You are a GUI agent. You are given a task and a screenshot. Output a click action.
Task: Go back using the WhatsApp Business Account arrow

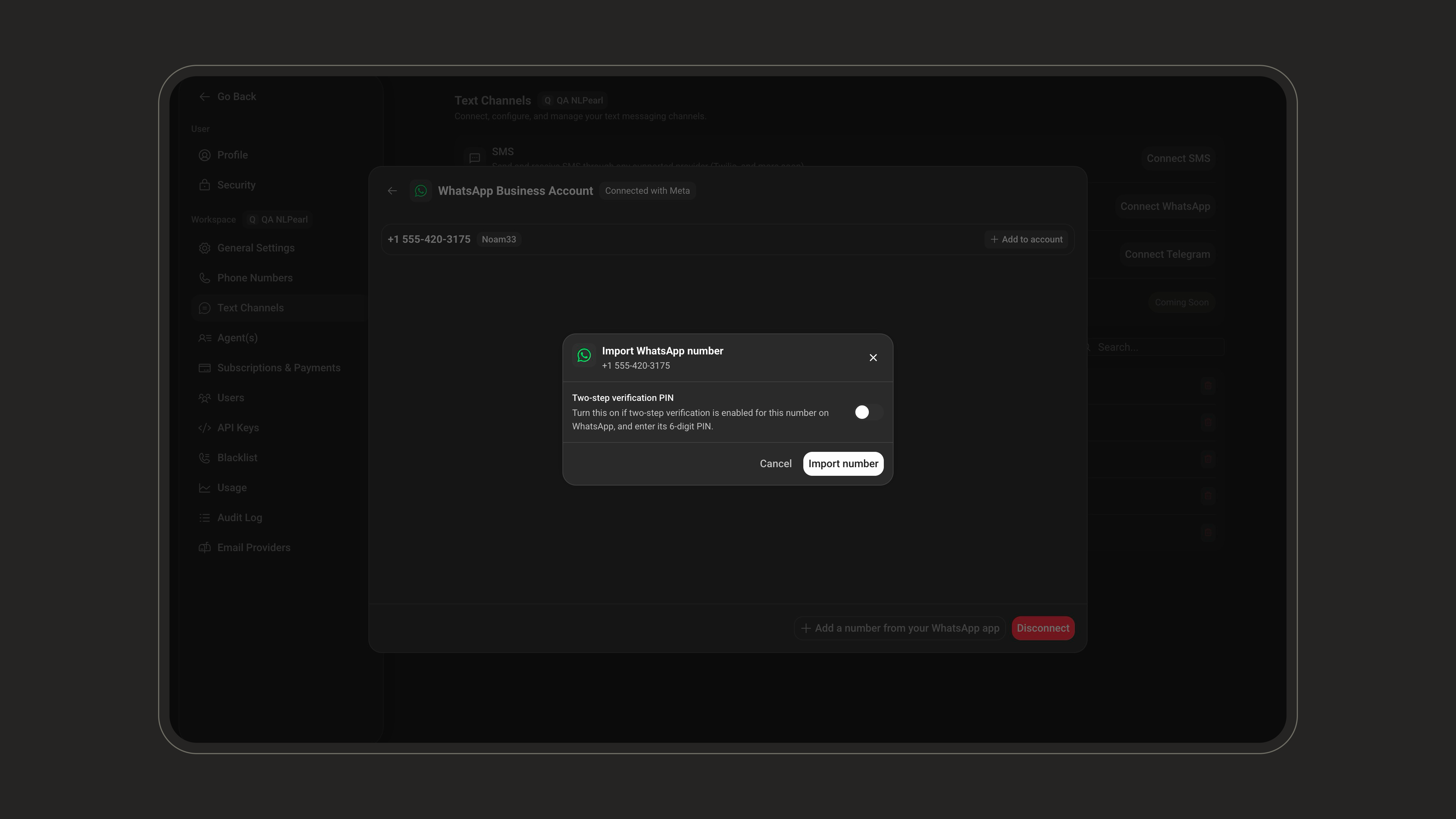(x=392, y=191)
